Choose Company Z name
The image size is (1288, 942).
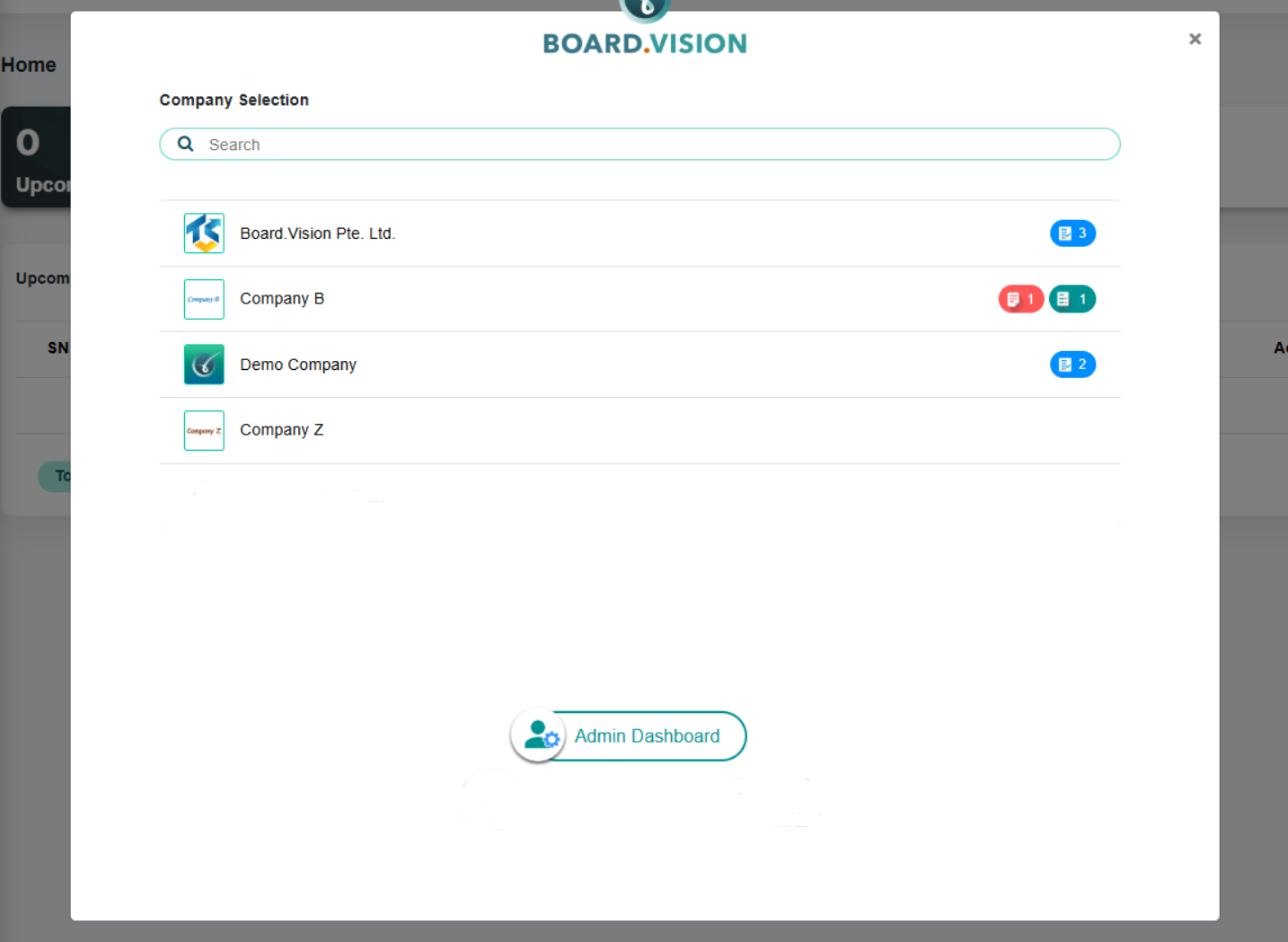tap(282, 430)
